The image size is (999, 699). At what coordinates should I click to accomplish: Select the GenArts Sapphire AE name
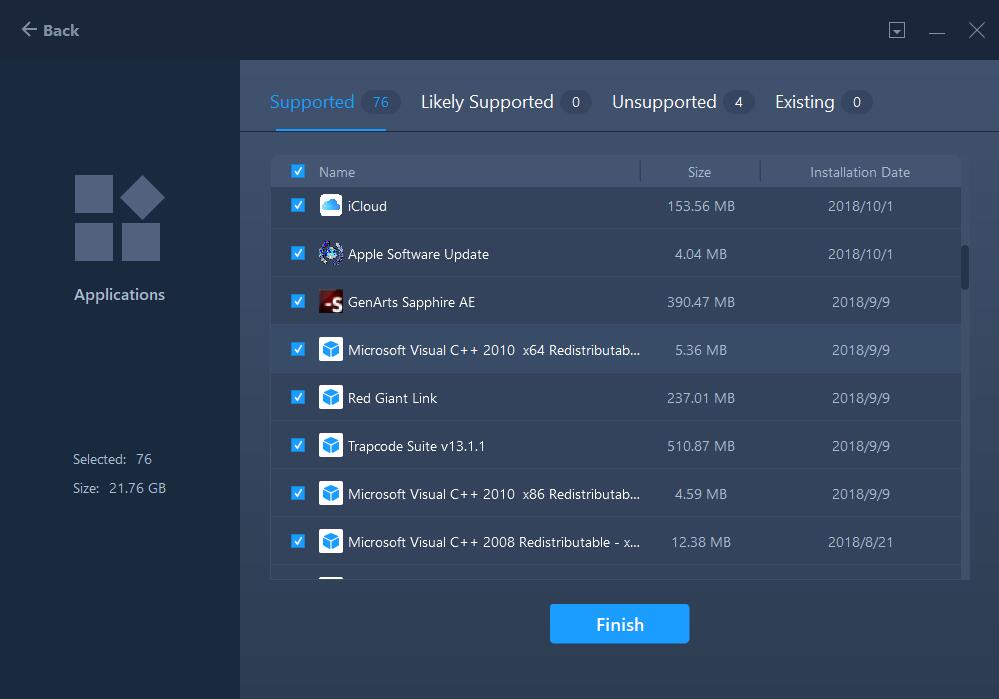(411, 302)
